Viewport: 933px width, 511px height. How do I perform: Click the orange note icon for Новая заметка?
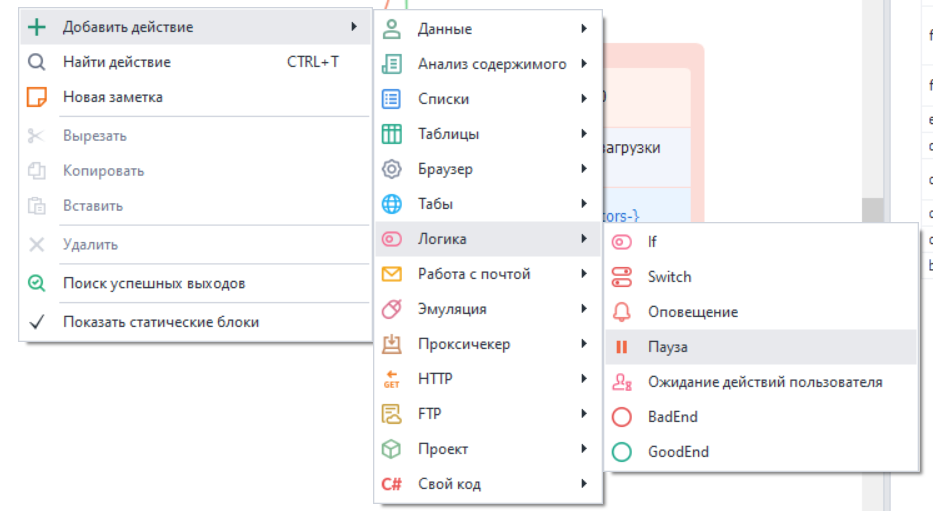click(37, 97)
